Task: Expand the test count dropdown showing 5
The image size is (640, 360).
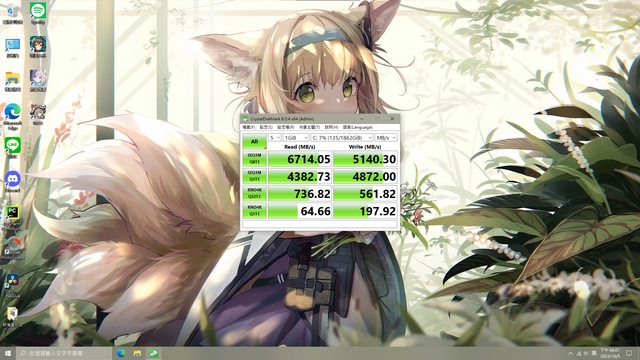Action: (x=274, y=138)
